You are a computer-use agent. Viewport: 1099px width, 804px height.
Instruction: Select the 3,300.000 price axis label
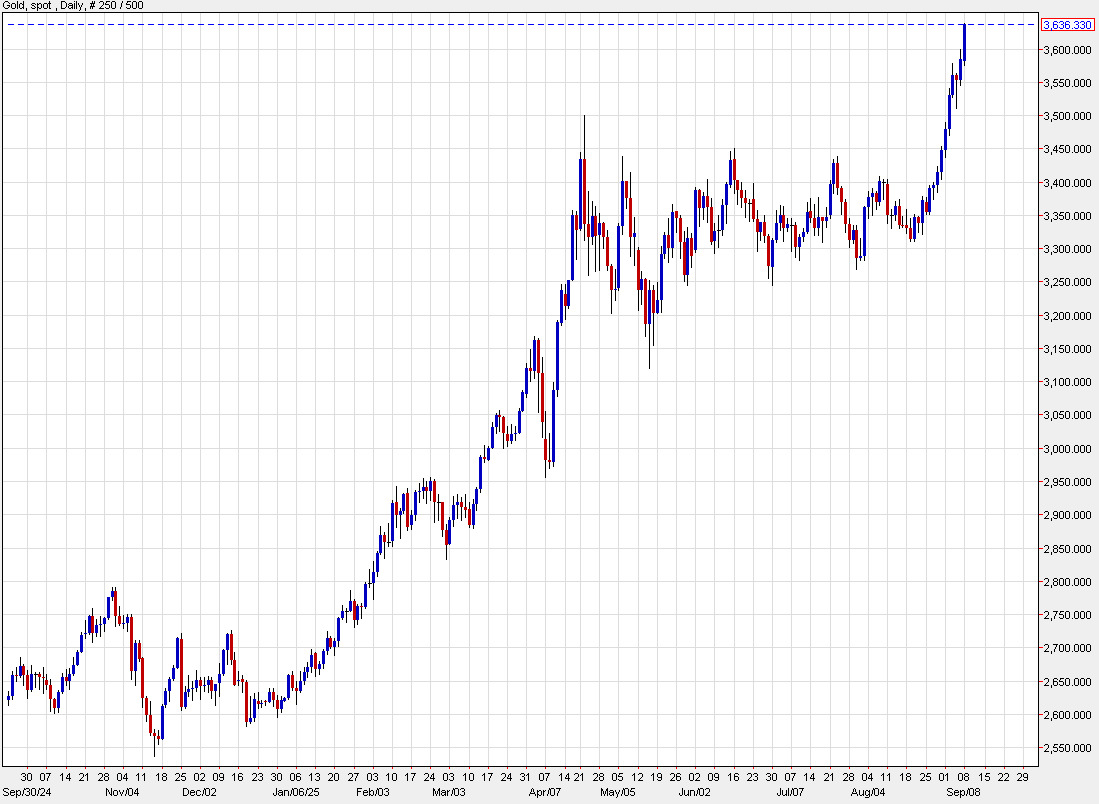point(1067,249)
